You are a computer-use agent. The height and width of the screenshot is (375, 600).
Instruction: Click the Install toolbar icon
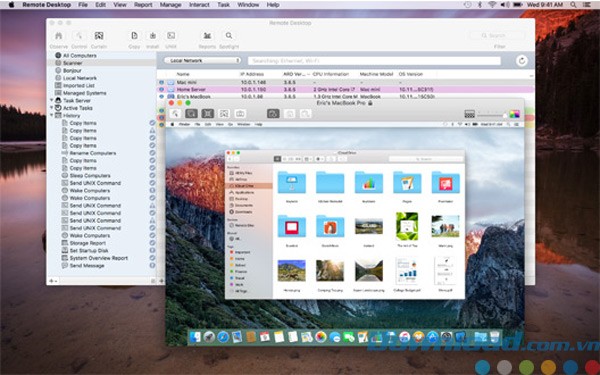(153, 36)
